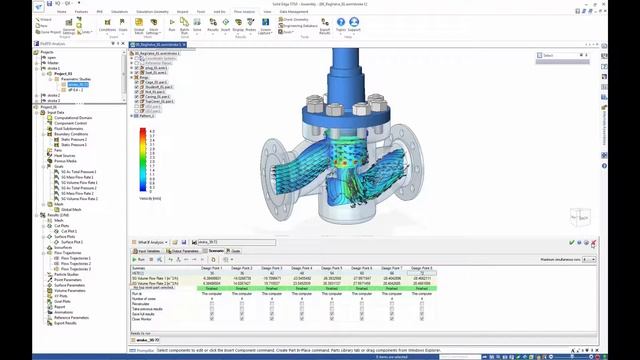Click the Screen Capture icon
The width and height of the screenshot is (640, 360).
265,25
